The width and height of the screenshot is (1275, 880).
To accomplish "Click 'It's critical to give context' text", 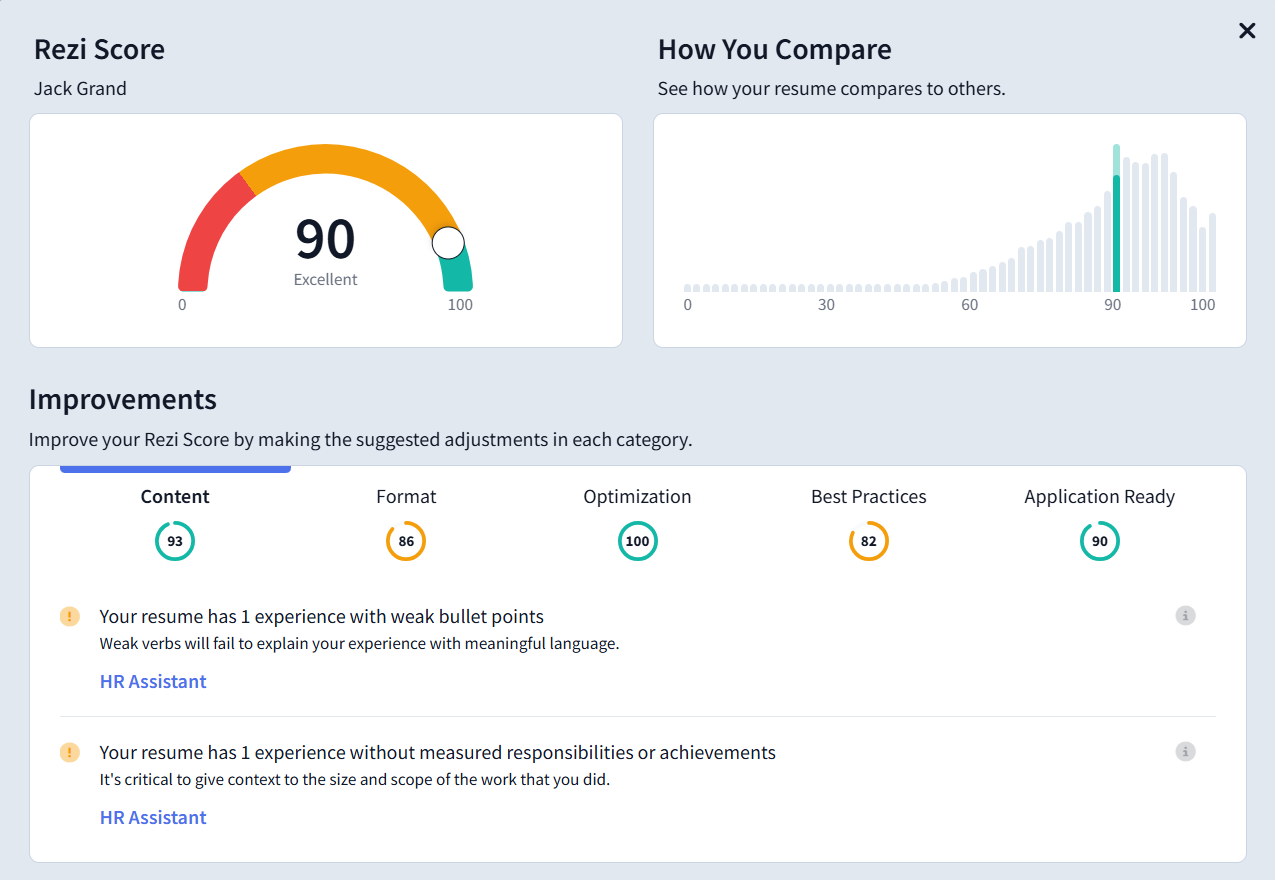I will [x=354, y=780].
